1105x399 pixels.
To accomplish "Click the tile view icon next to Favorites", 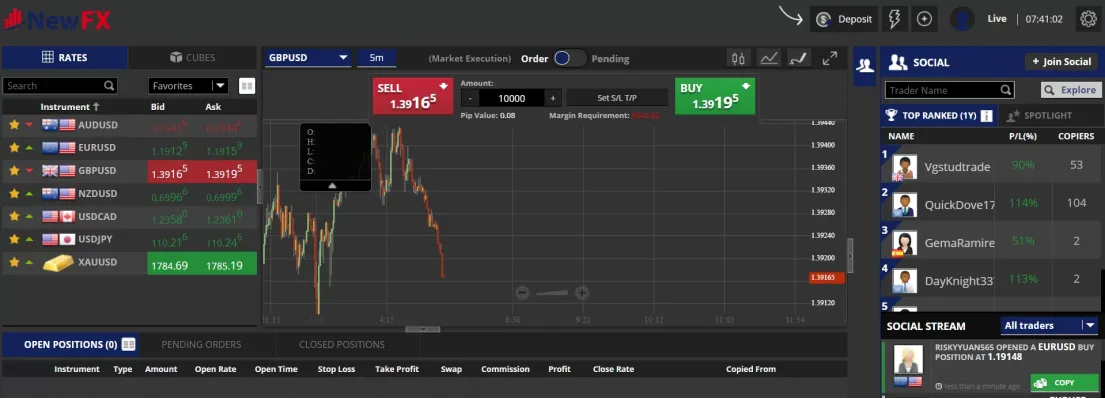I will click(247, 86).
